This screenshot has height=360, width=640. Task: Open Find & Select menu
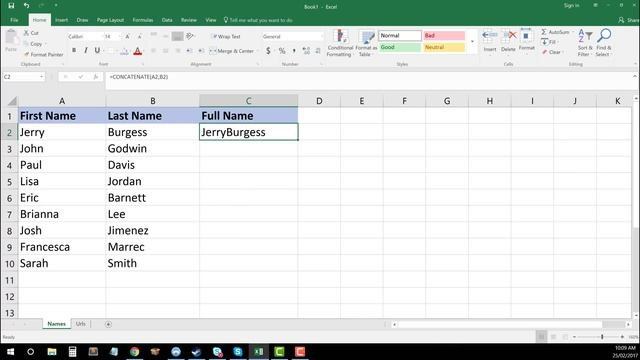point(603,42)
